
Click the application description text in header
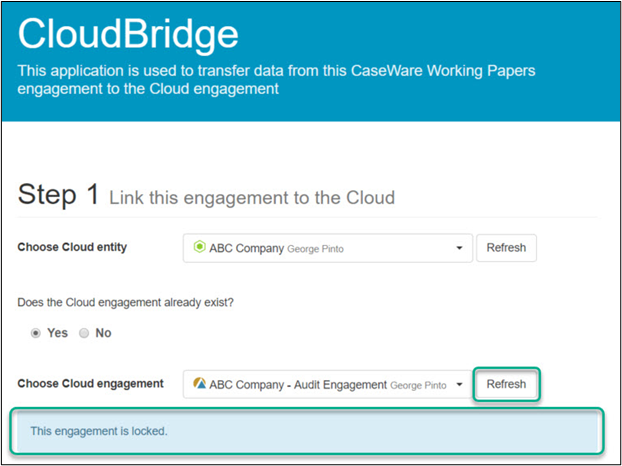tap(276, 80)
